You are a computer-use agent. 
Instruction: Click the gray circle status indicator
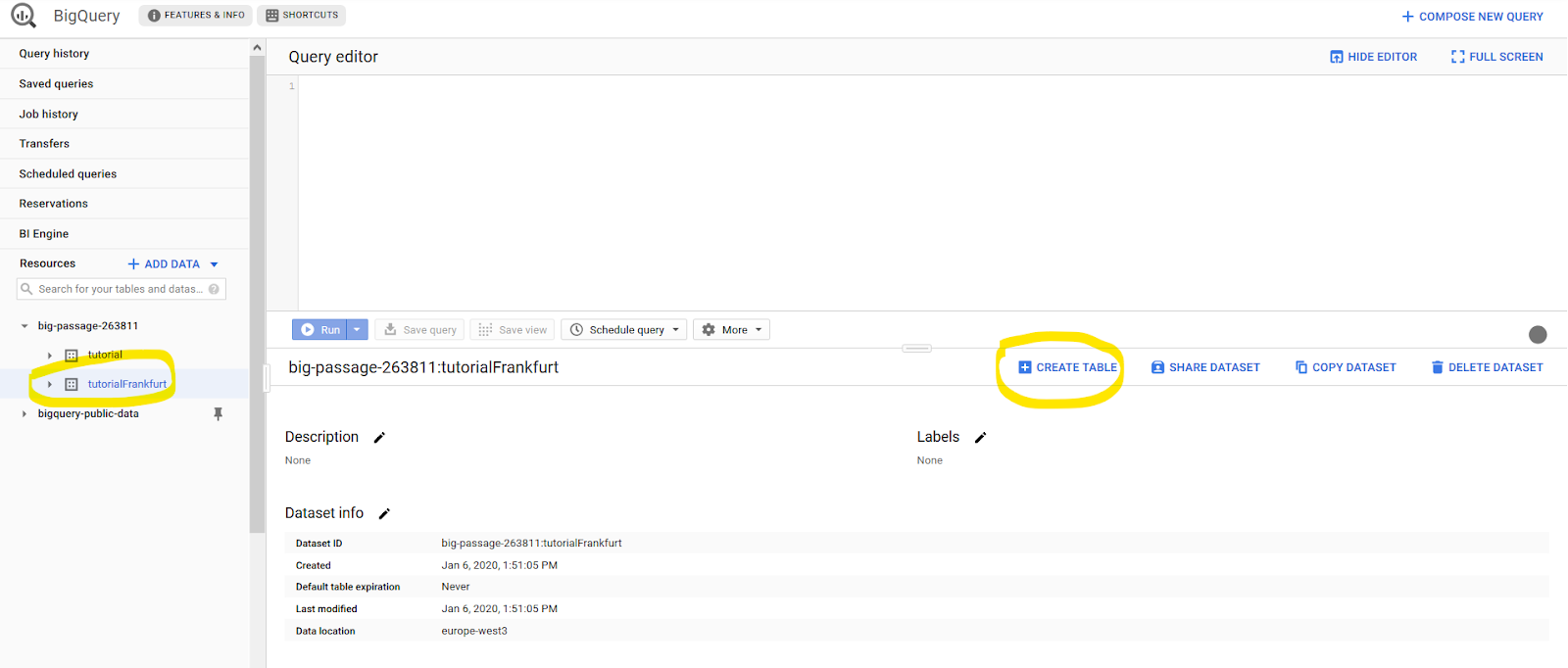[x=1538, y=335]
